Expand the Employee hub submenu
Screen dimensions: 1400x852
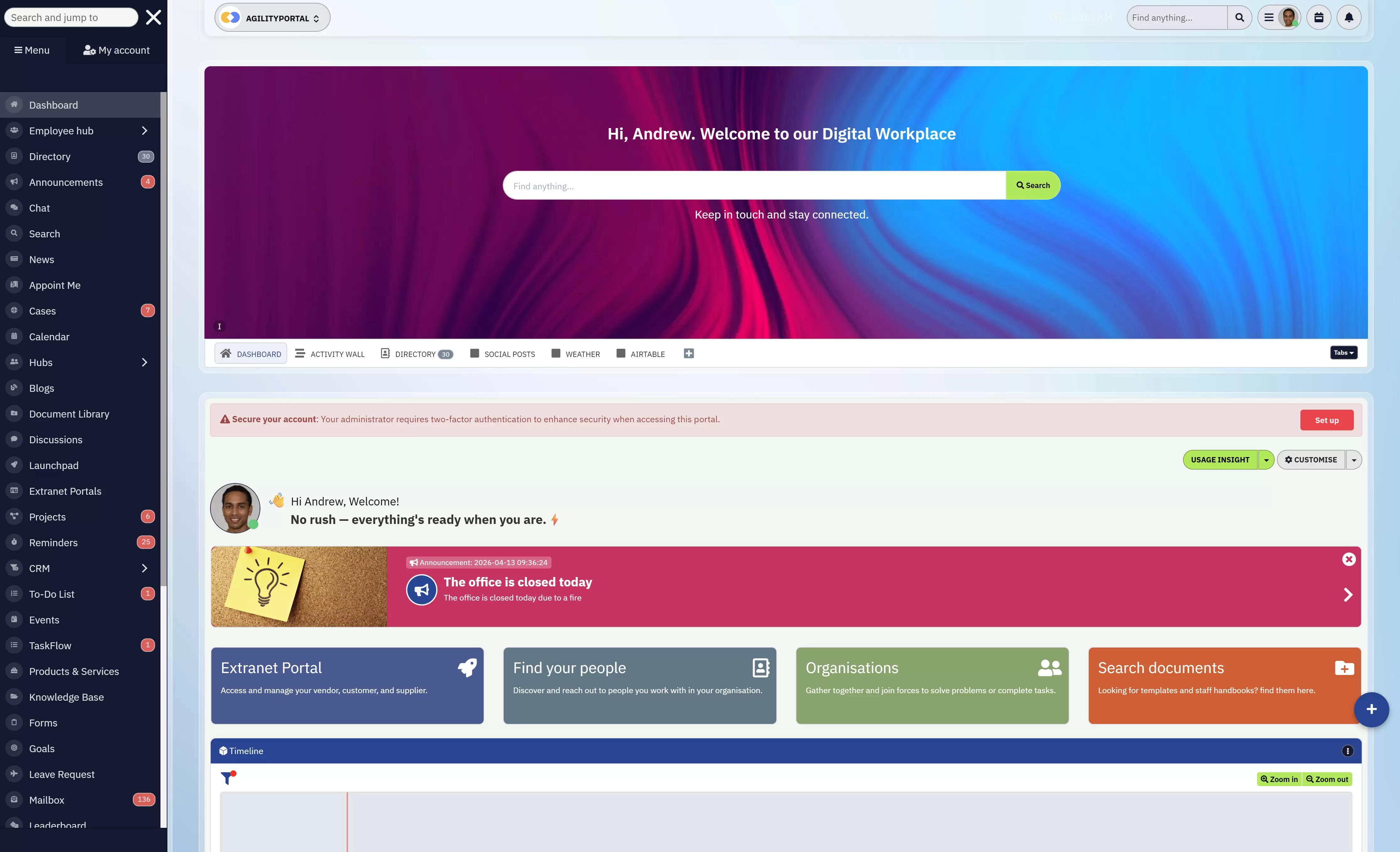point(144,131)
